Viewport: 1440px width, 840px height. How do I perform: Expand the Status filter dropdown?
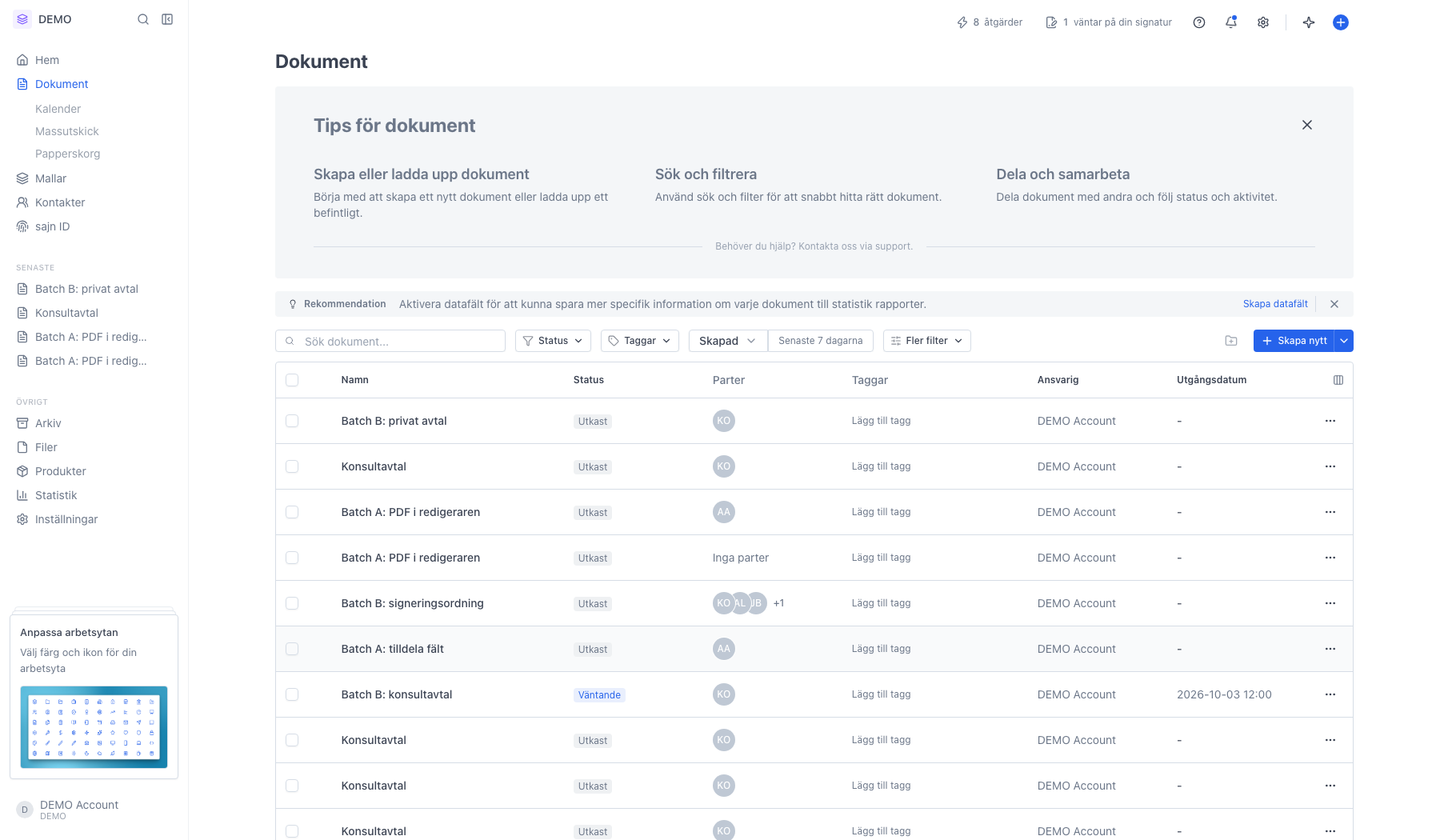pyautogui.click(x=553, y=341)
